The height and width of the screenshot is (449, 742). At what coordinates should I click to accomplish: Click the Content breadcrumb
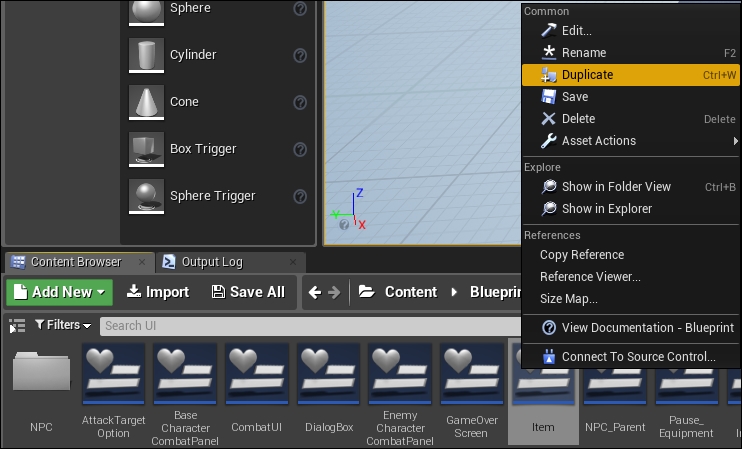coord(411,292)
